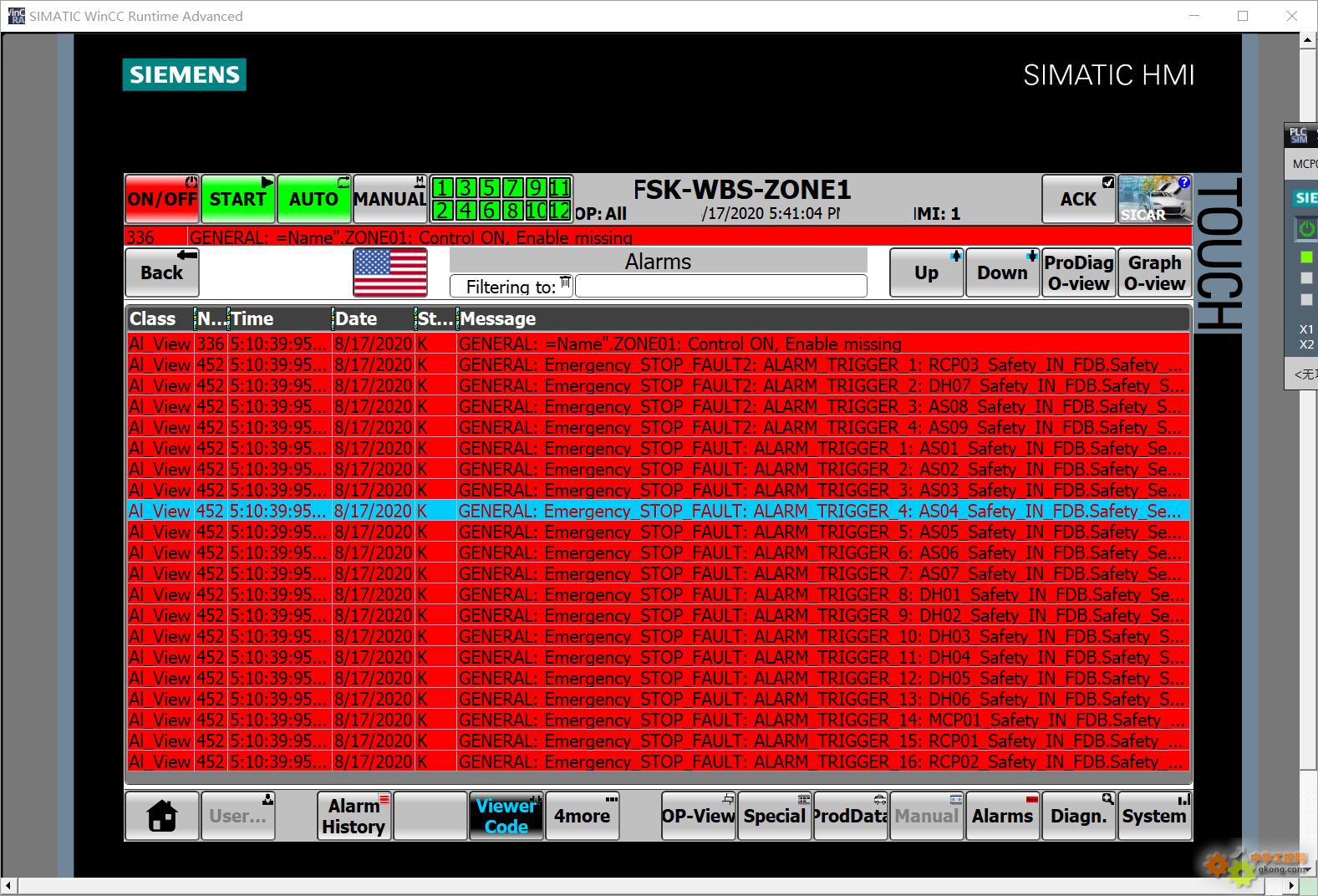This screenshot has height=896, width=1318.
Task: Move alarm list Up
Action: coord(926,272)
